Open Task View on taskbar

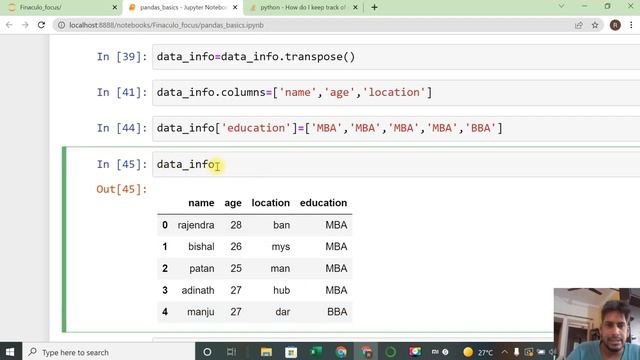click(231, 352)
